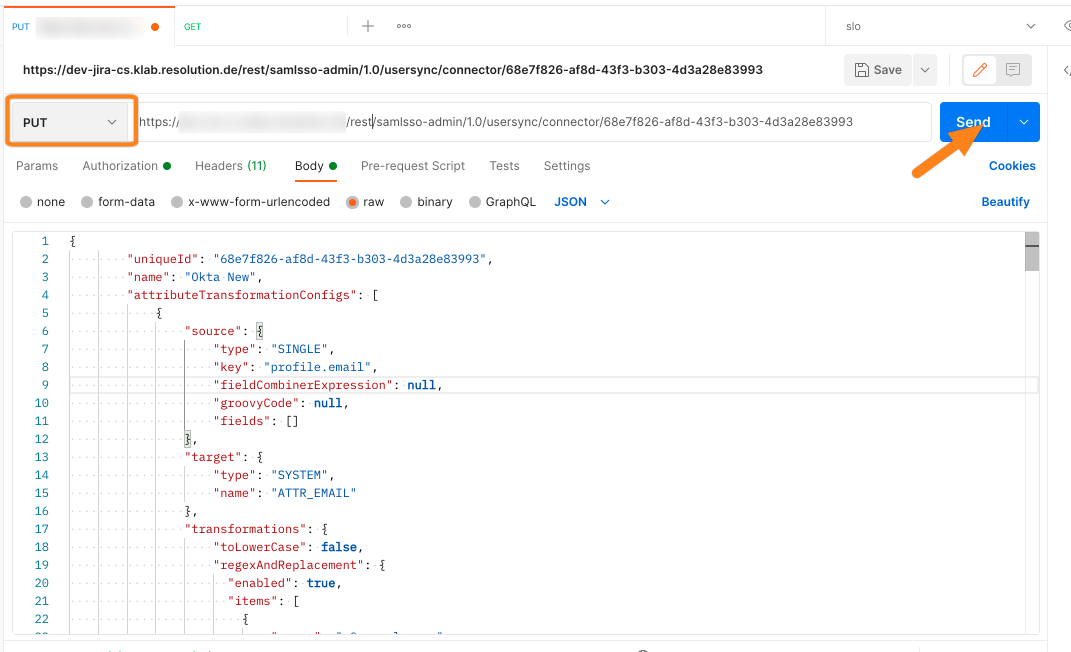Image resolution: width=1071 pixels, height=652 pixels.
Task: Open a new request tab with plus icon
Action: 368,26
